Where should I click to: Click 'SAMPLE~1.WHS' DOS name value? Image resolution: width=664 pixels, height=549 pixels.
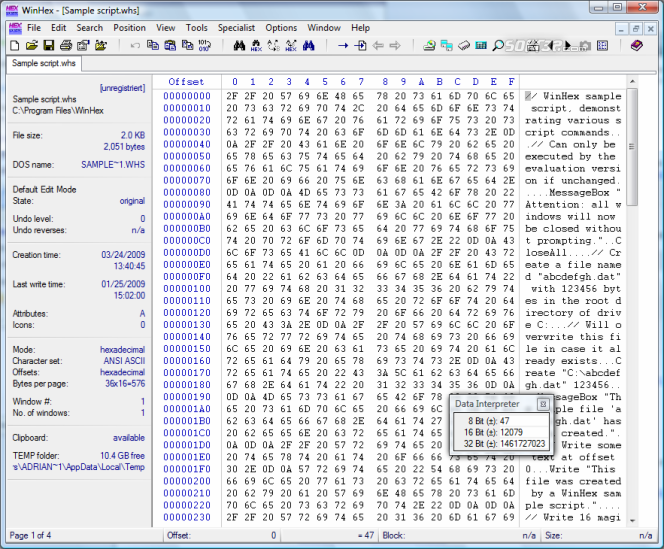[113, 165]
